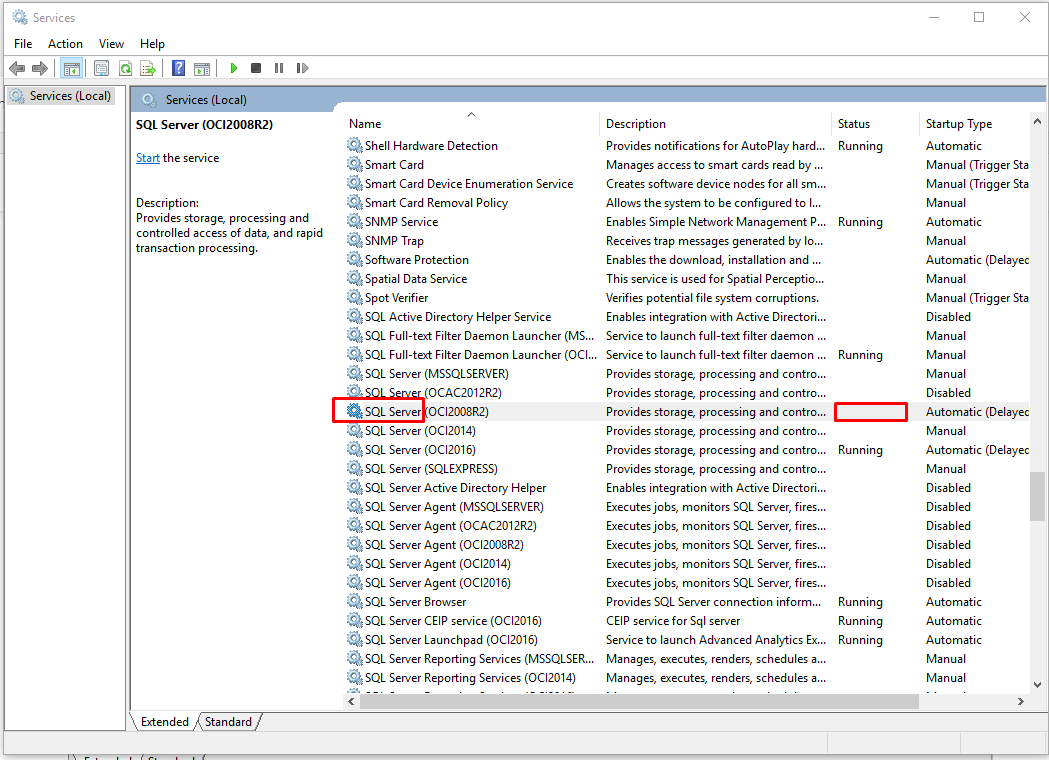The width and height of the screenshot is (1049, 760).
Task: Select SQL Server CEIP service (OCI2016)
Action: click(688, 621)
